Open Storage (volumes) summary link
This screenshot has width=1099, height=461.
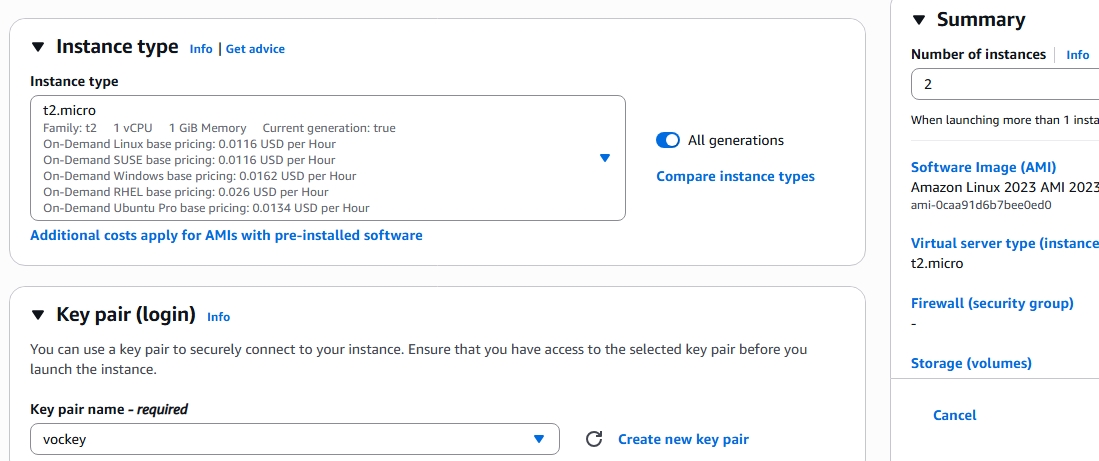point(971,364)
